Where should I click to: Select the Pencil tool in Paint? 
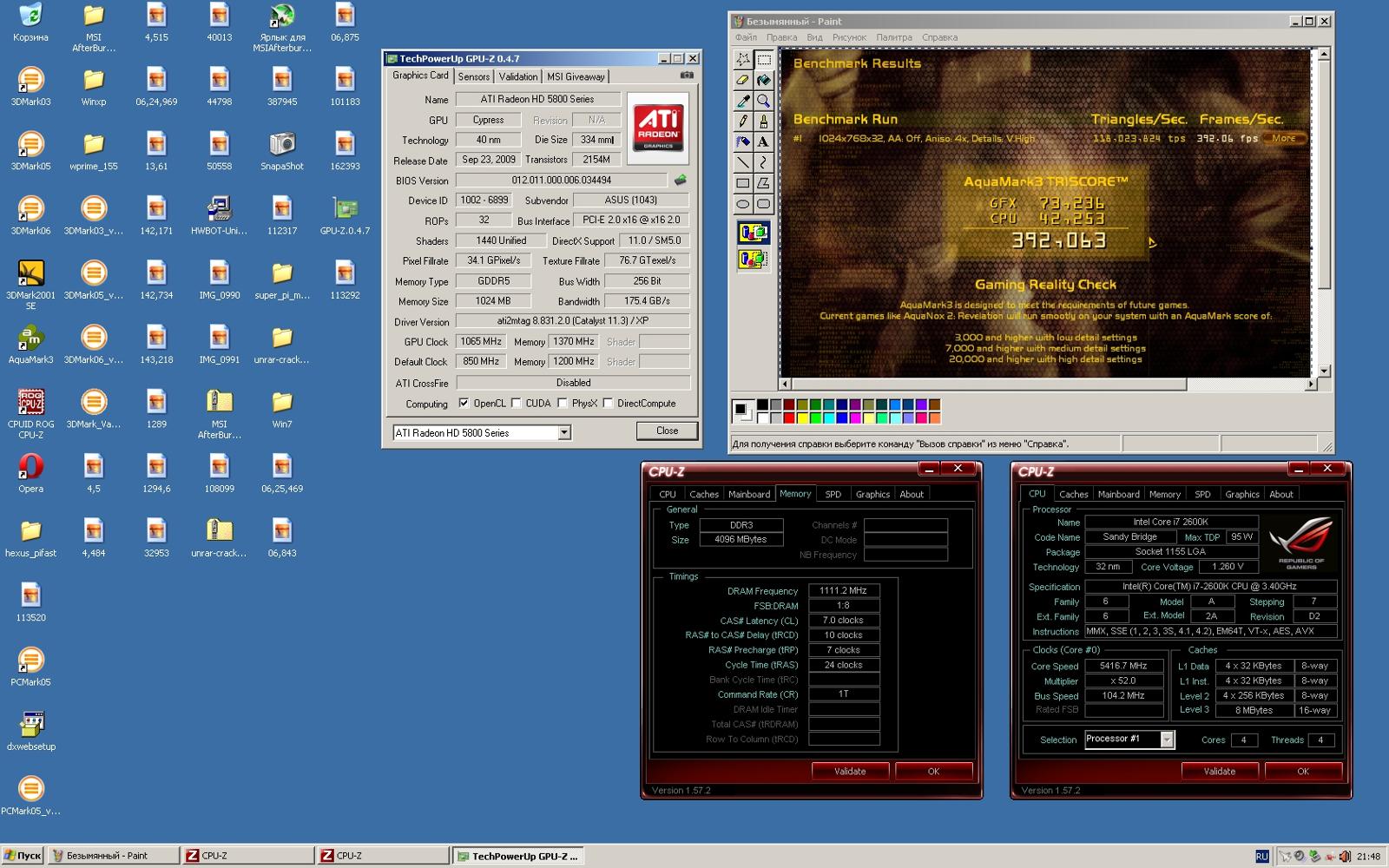[x=743, y=122]
